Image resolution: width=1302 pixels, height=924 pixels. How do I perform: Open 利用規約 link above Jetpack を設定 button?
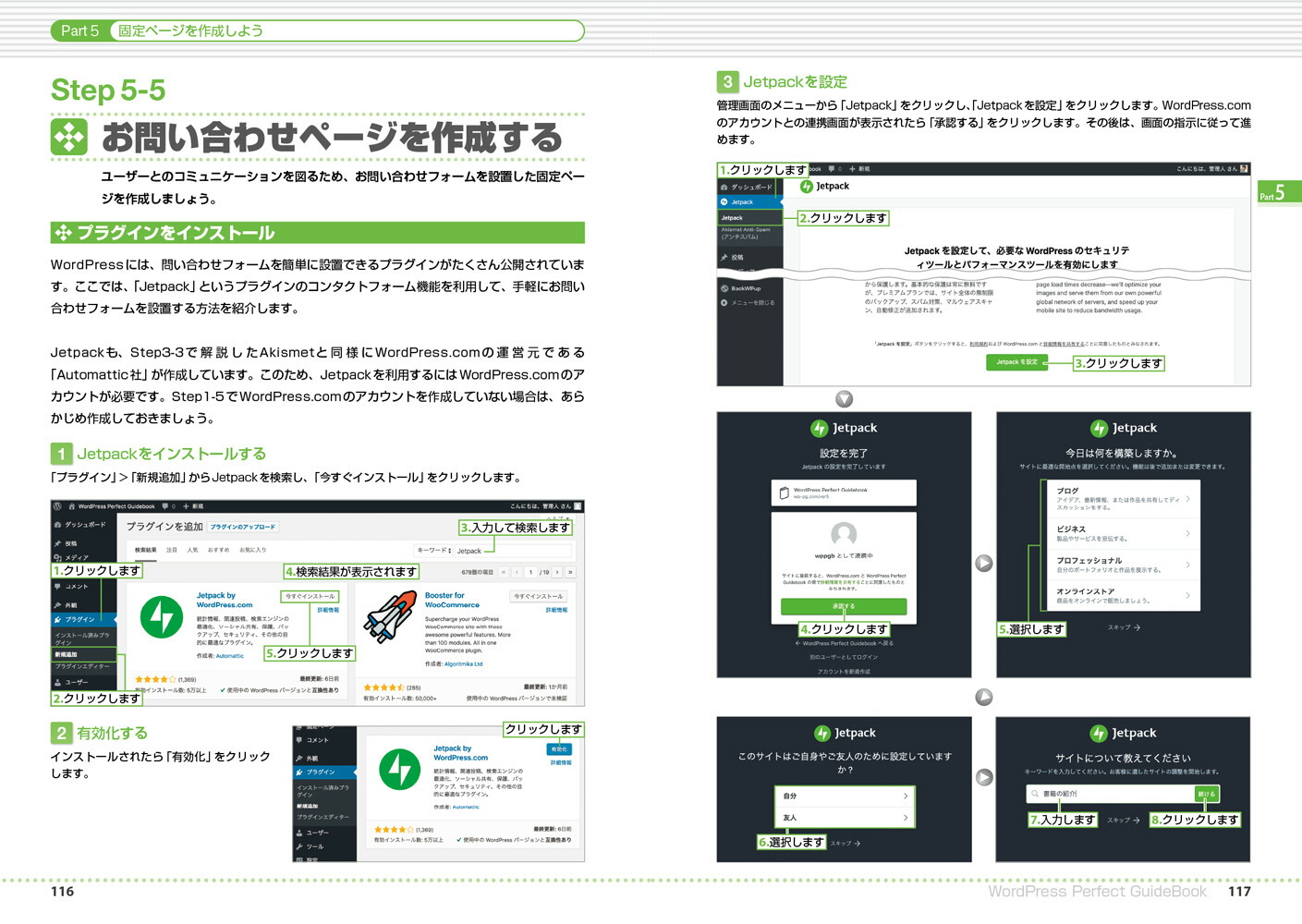tap(979, 344)
